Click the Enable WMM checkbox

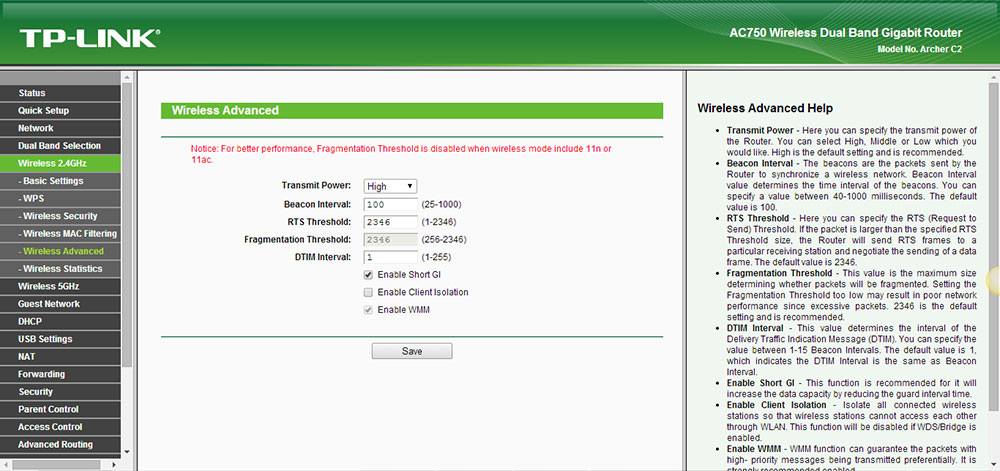368,310
